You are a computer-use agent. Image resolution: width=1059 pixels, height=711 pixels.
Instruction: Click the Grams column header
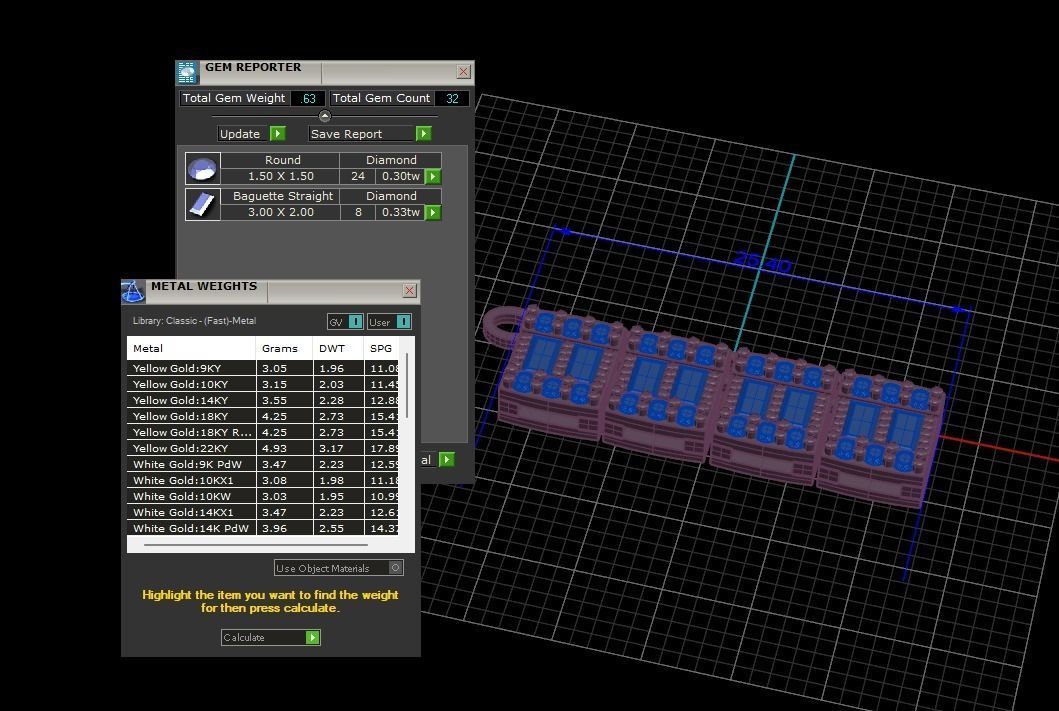point(284,348)
